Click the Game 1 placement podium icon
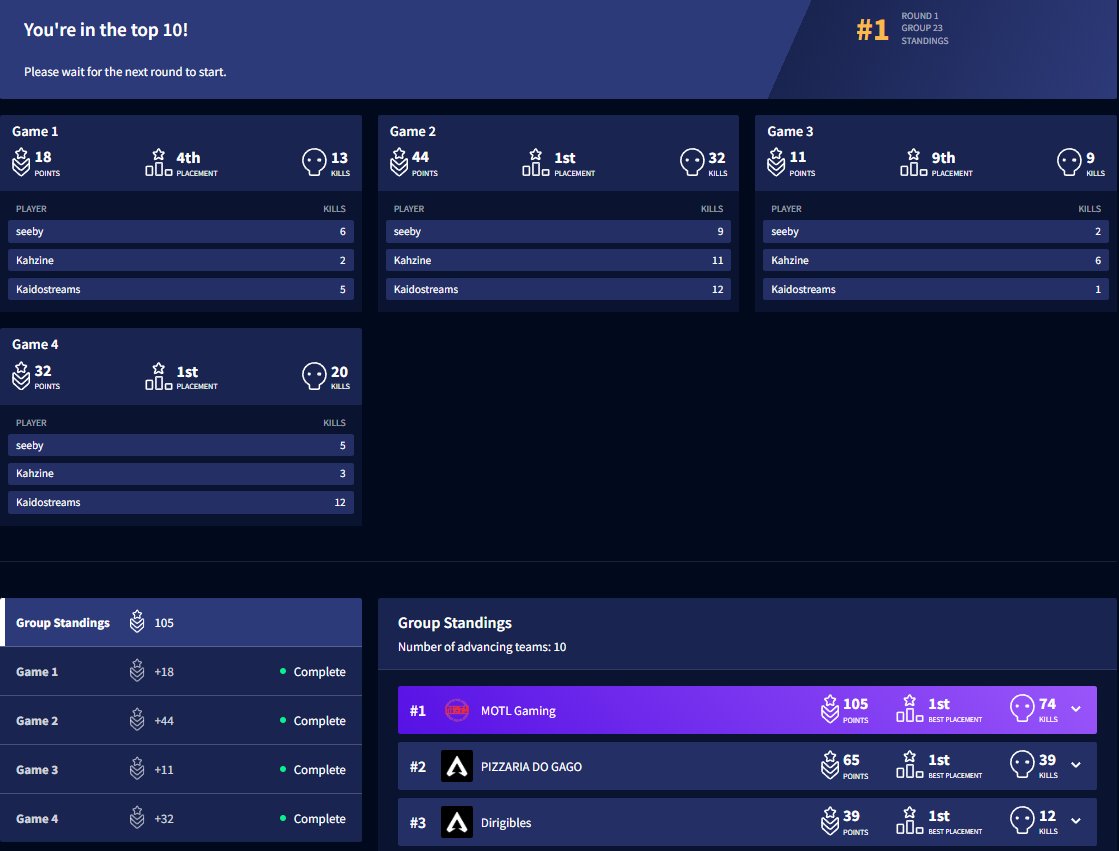 click(158, 162)
